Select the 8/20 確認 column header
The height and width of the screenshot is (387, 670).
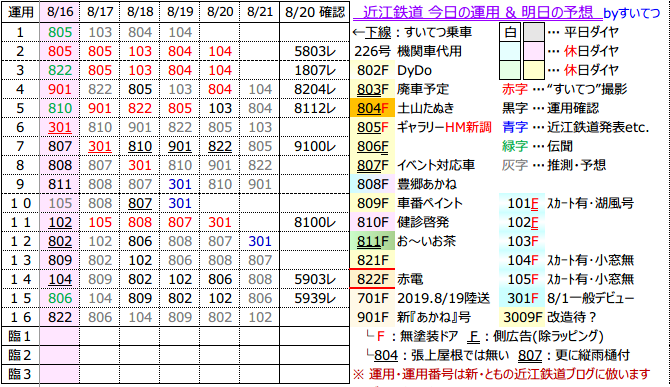point(315,12)
